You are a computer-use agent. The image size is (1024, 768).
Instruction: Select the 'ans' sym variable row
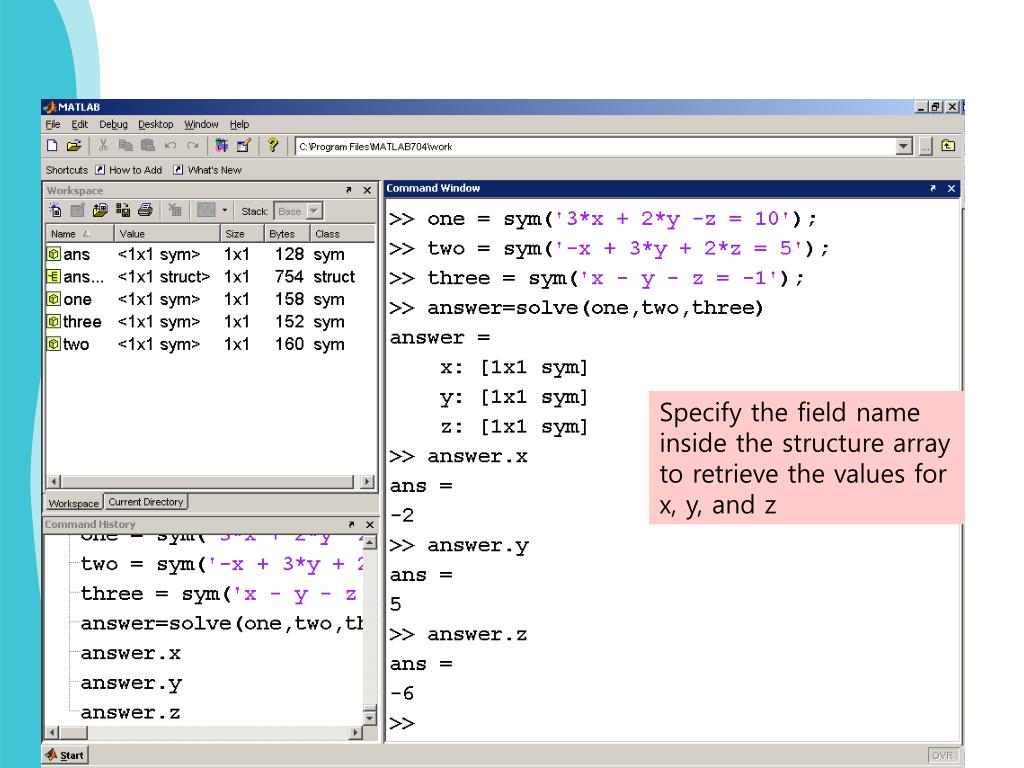click(210, 254)
